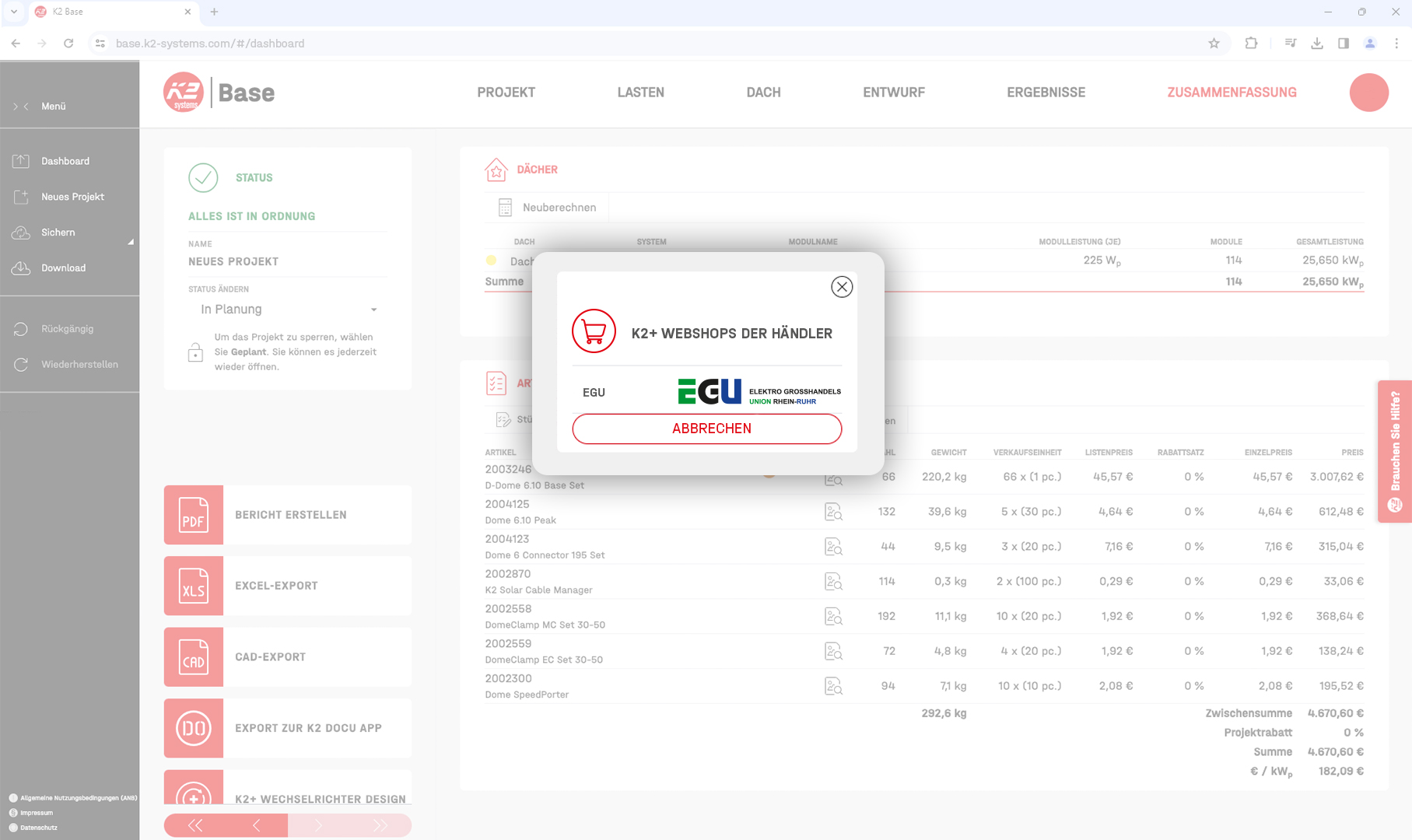Click the XLS Excel-Export icon
The width and height of the screenshot is (1412, 840).
point(193,586)
